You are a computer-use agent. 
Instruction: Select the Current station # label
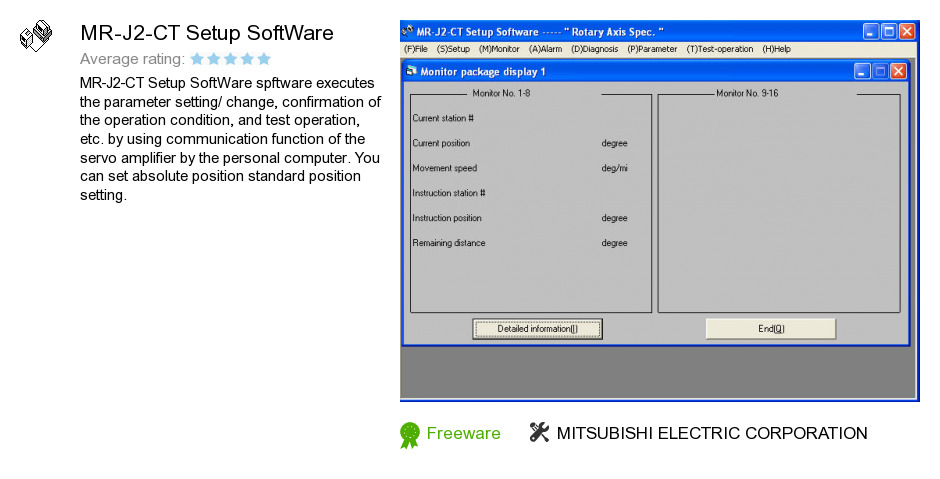pos(443,118)
